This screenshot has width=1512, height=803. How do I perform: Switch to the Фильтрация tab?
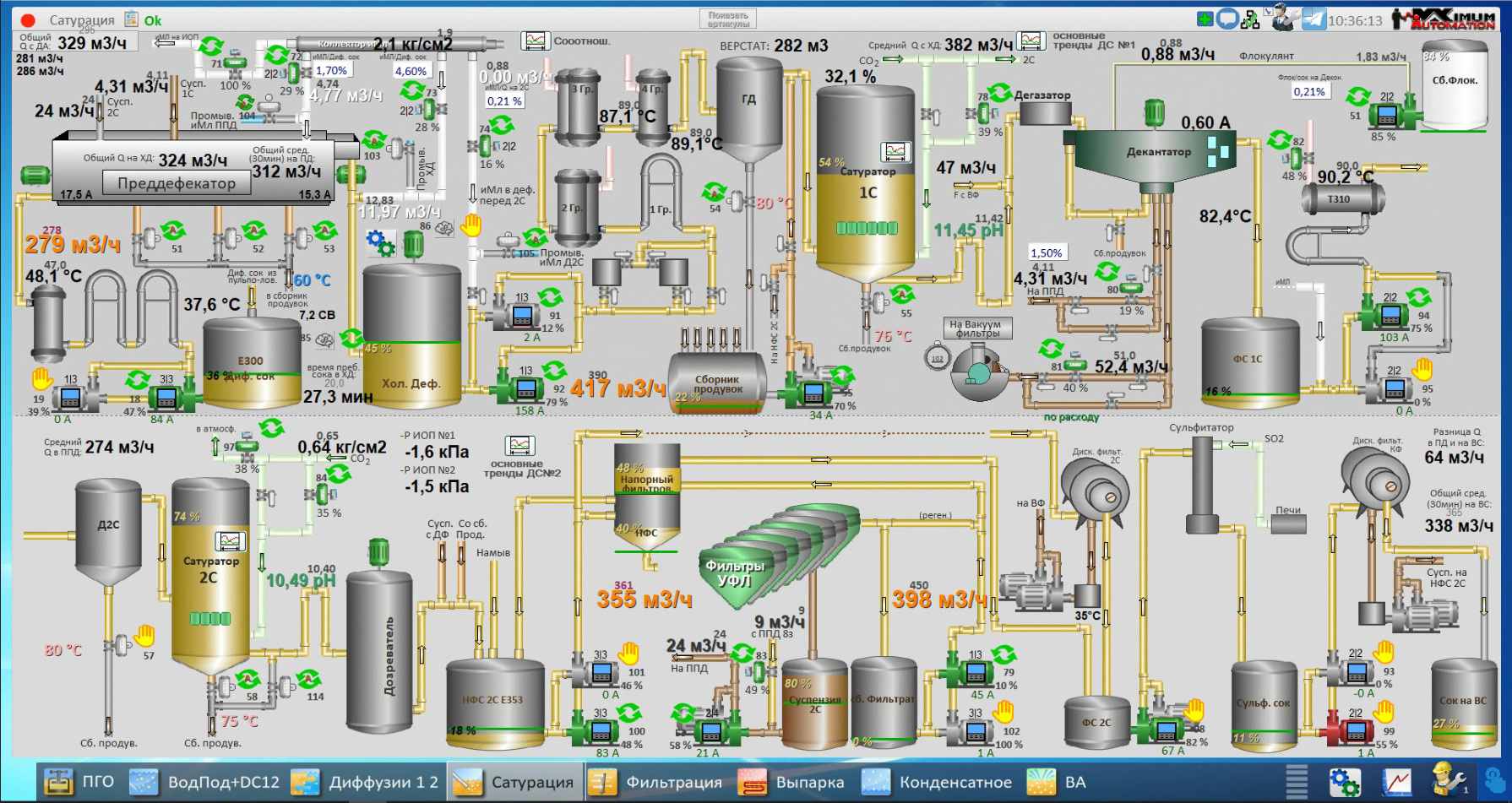click(x=655, y=782)
